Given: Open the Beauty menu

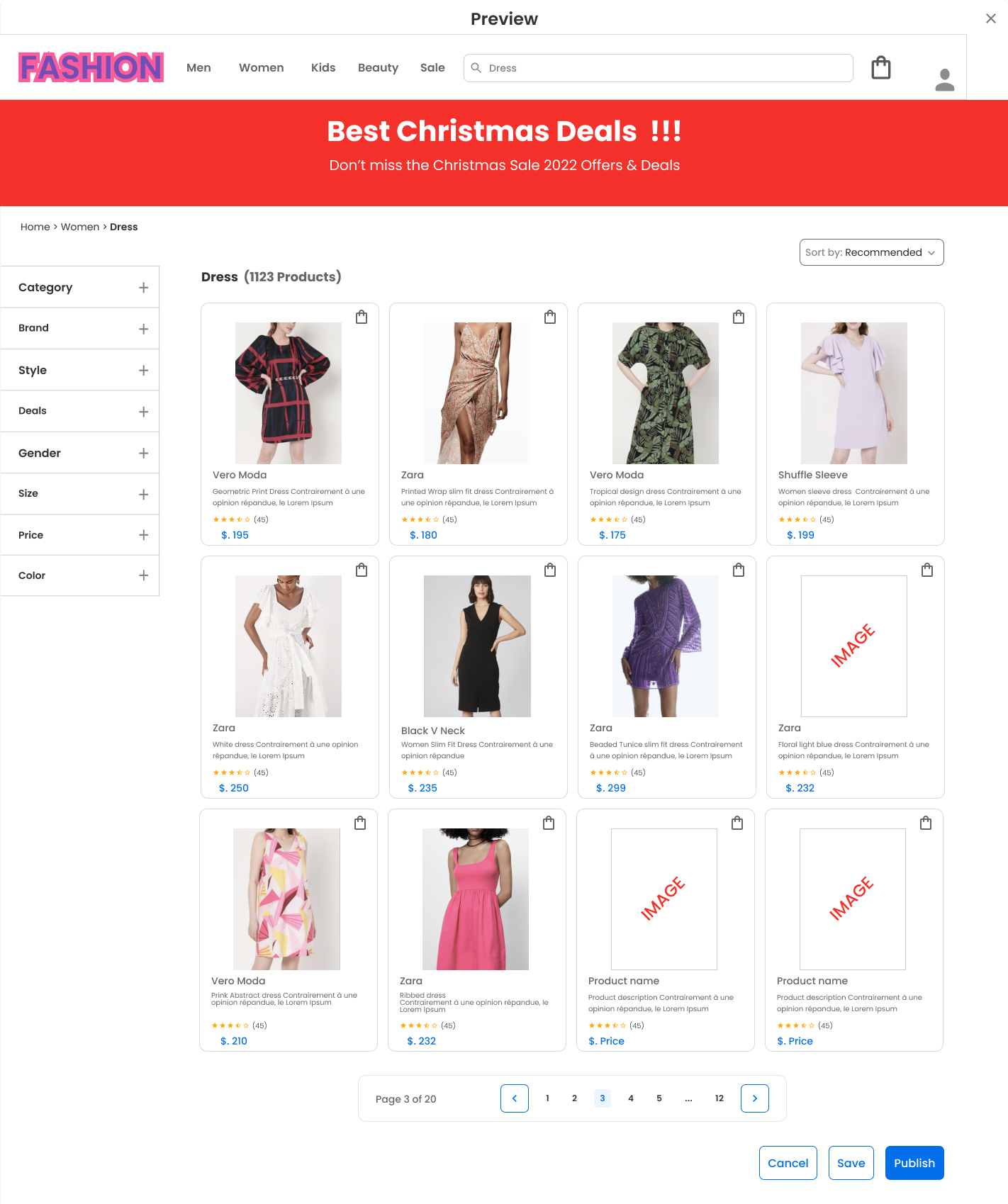Looking at the screenshot, I should 378,68.
